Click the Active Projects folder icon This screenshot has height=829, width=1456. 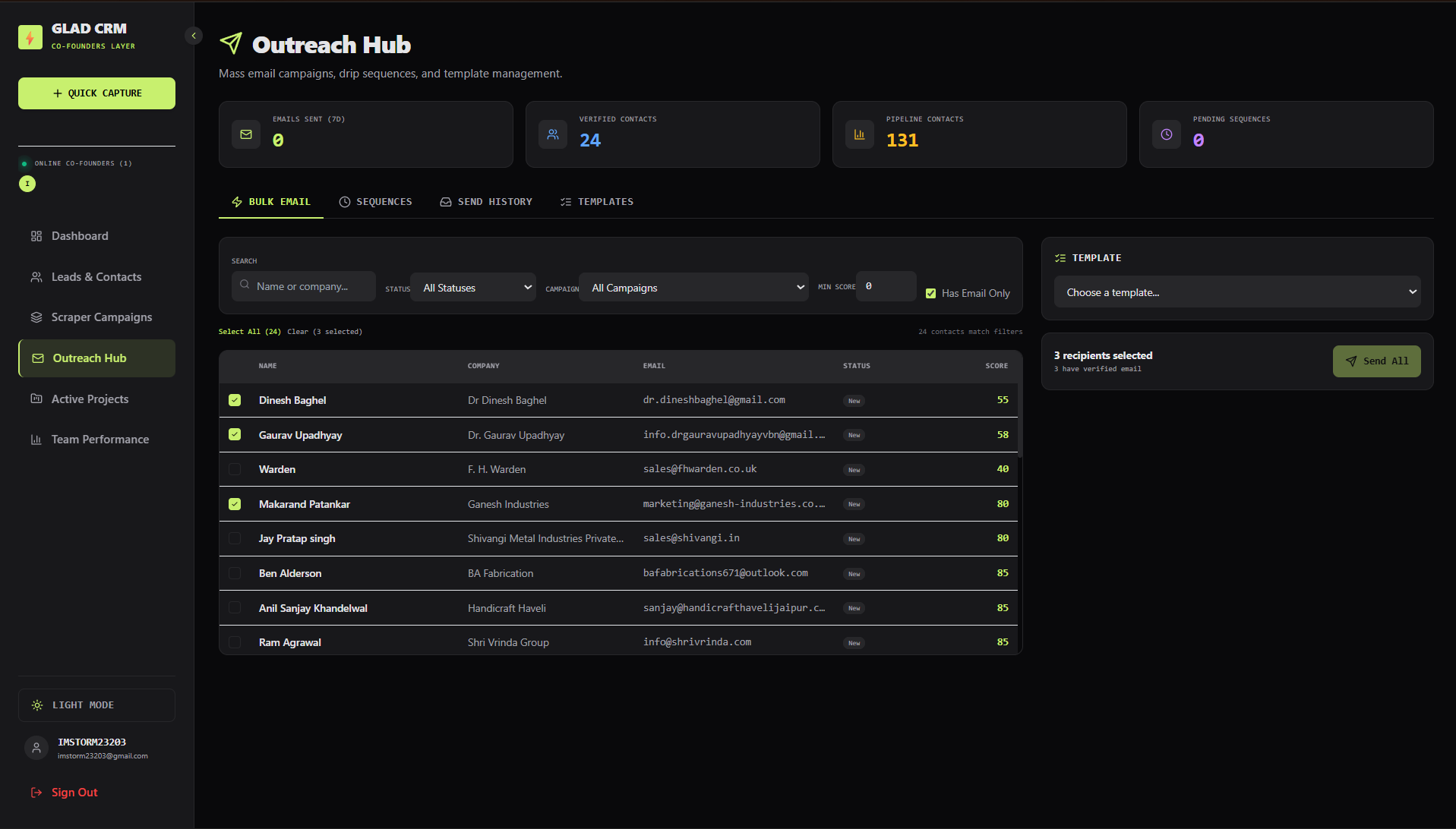[36, 399]
